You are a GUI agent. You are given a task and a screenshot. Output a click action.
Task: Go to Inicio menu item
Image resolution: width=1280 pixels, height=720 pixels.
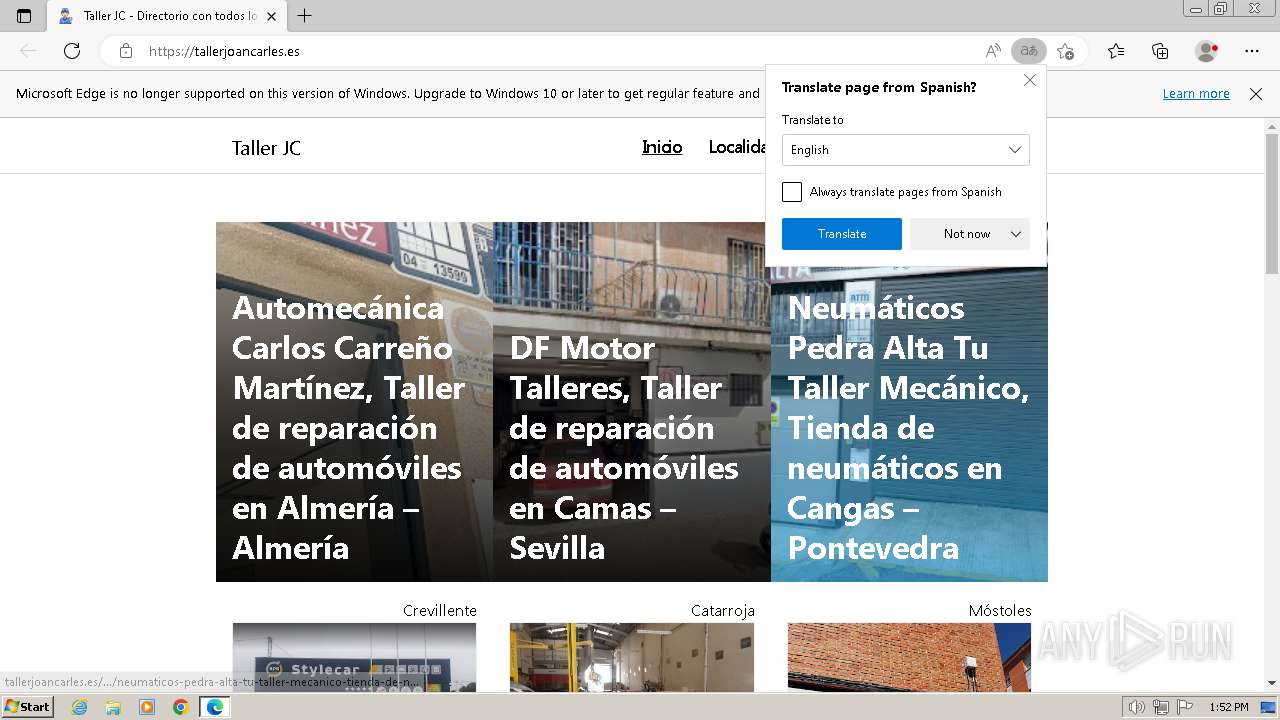(662, 147)
